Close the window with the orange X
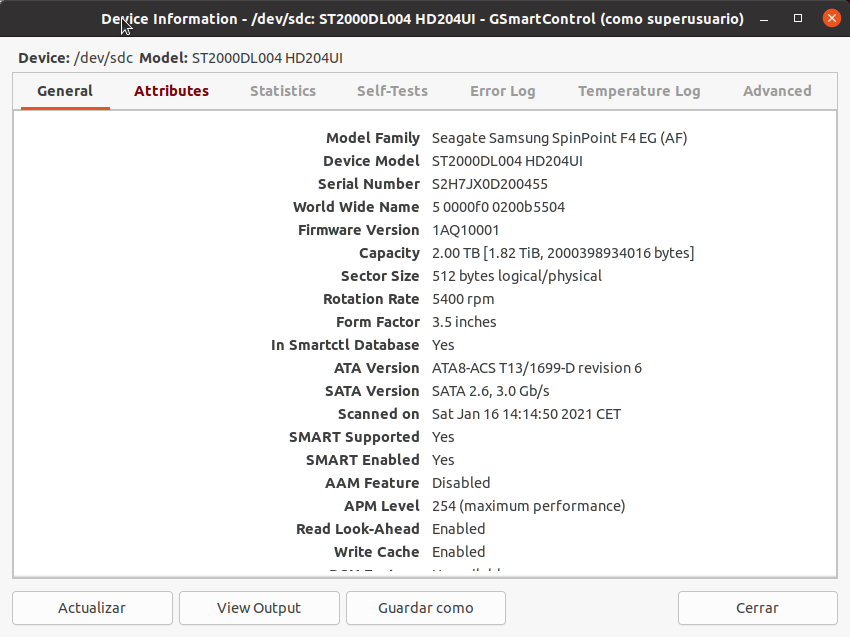Screen dimensions: 850x637 [x=832, y=18]
